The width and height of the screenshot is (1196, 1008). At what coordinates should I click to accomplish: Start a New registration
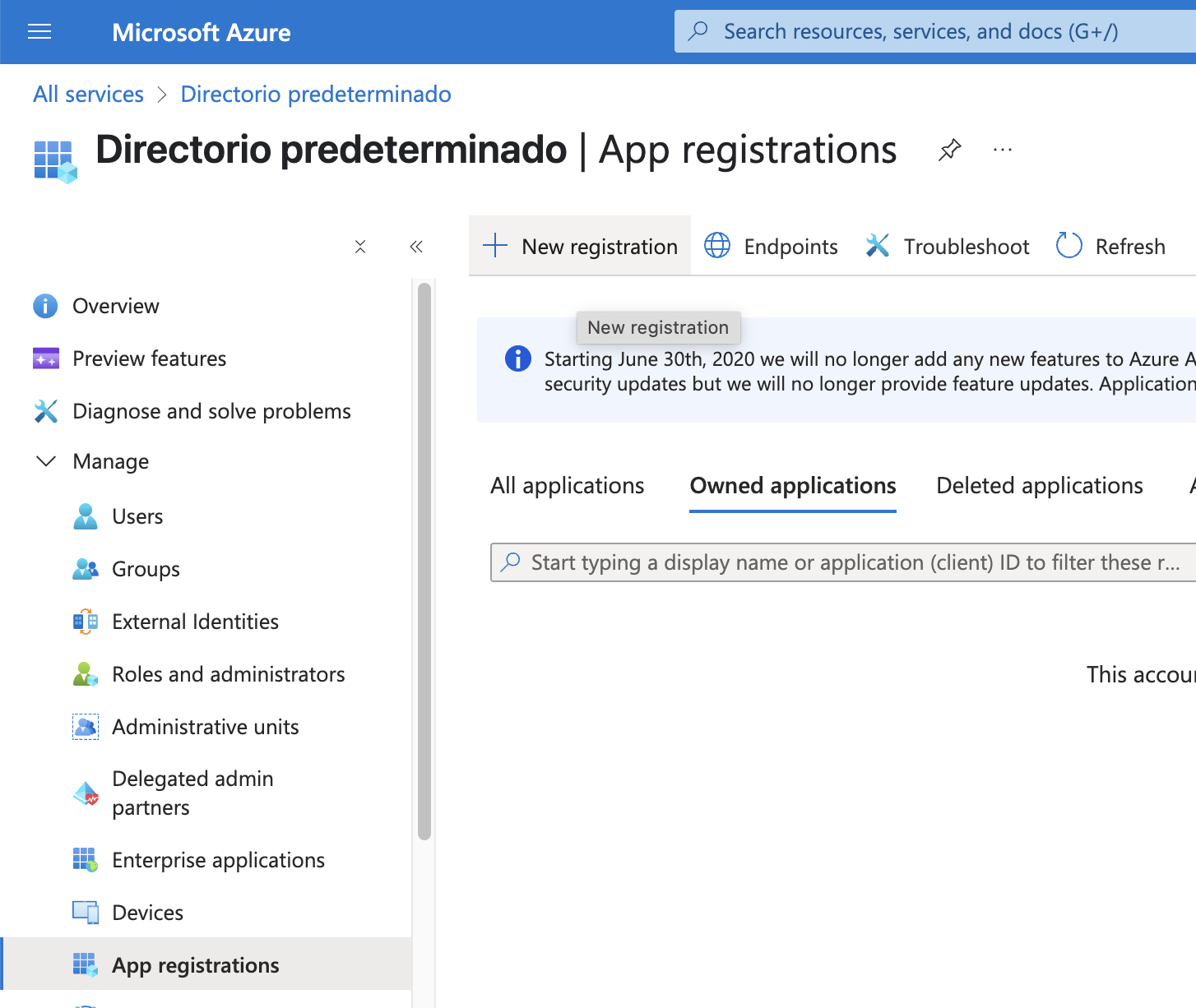[x=580, y=246]
